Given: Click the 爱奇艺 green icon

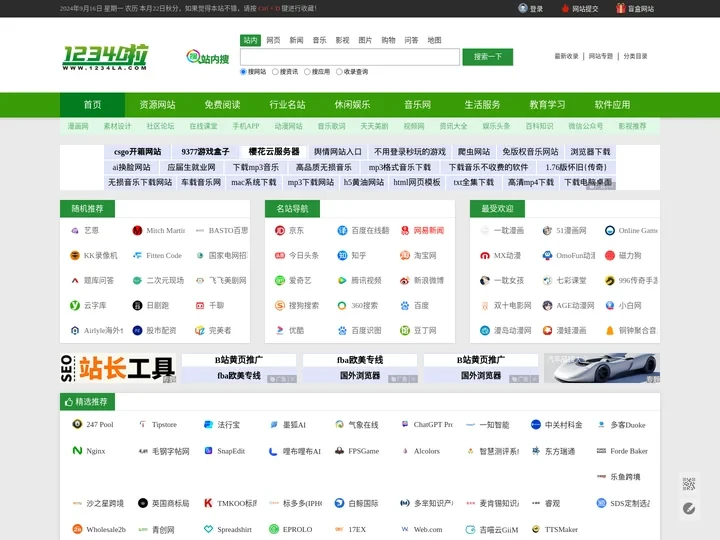Looking at the screenshot, I should 280,280.
